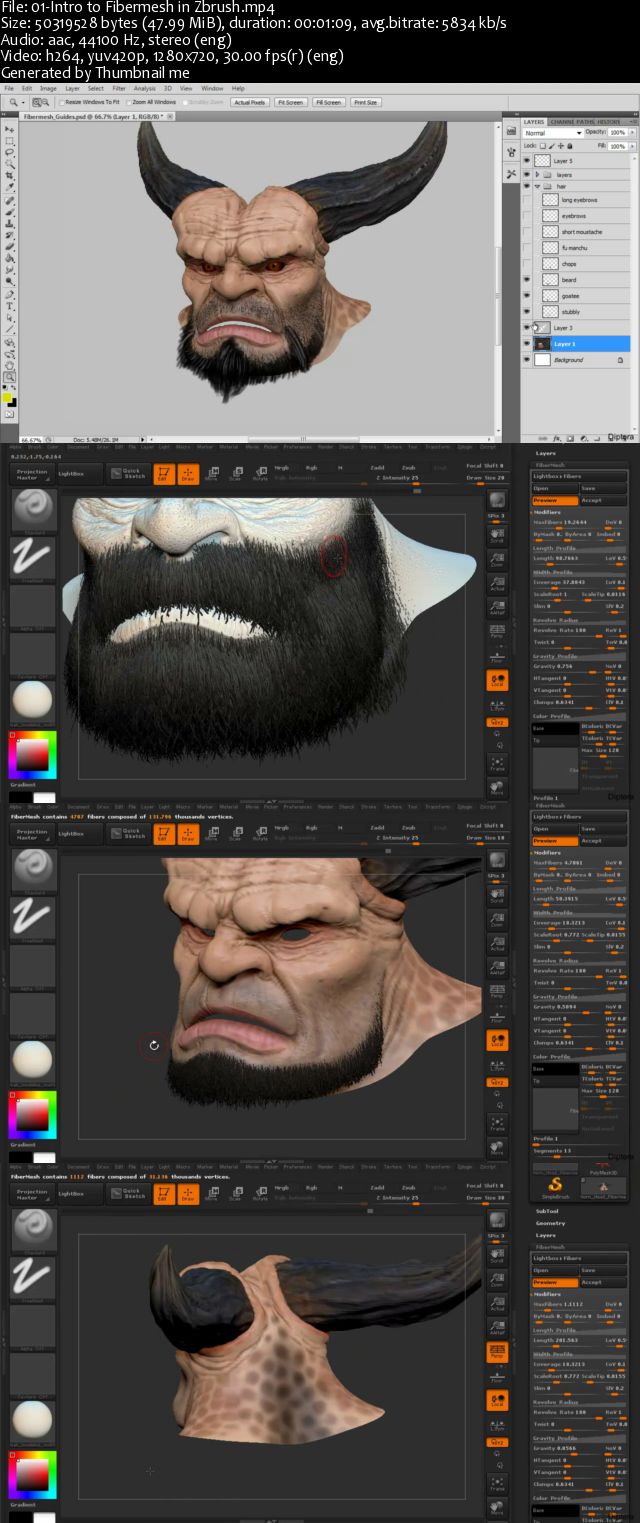
Task: Select the Move tool in Photoshop toolbar
Action: [x=10, y=129]
